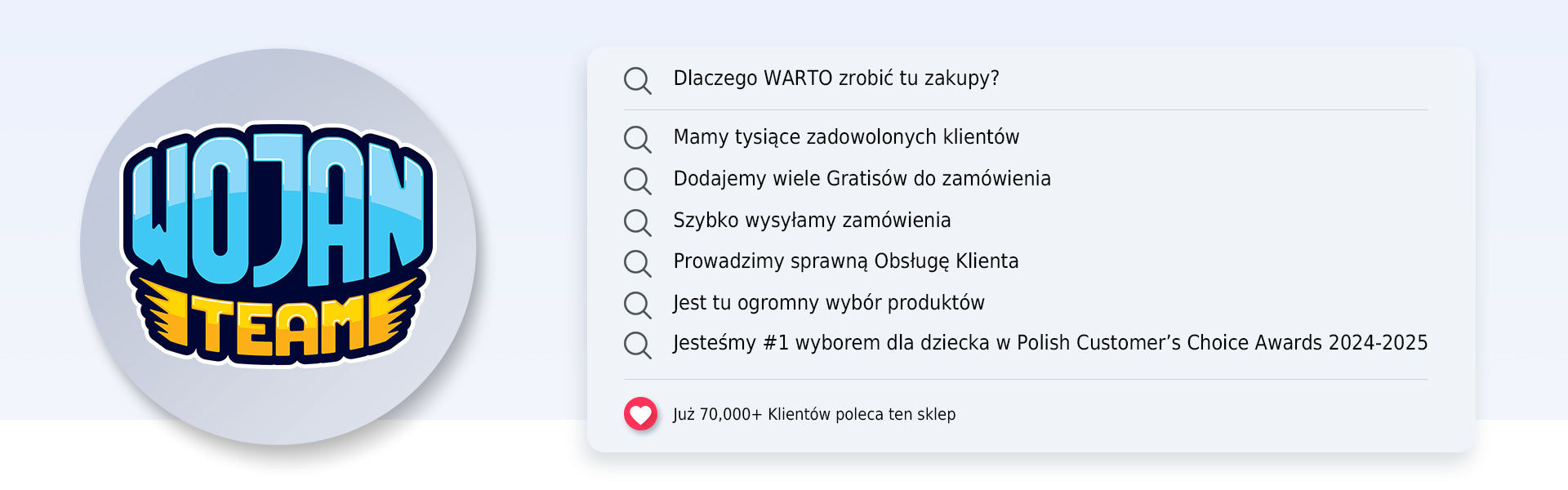Select 'Mamy tysiące zadowolonych klientów' text
This screenshot has height=490, width=1568.
point(845,137)
